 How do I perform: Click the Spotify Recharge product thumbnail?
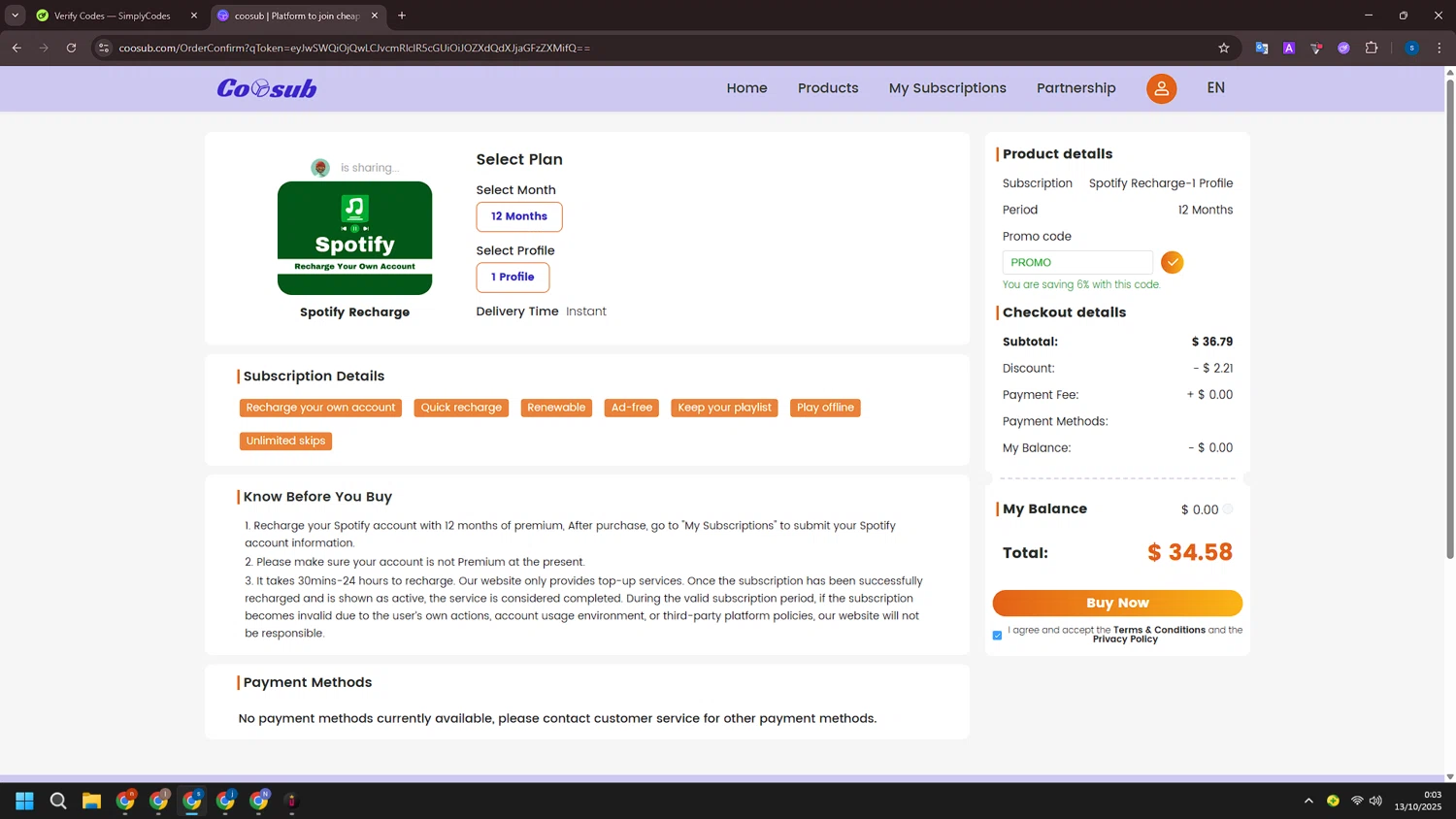pyautogui.click(x=354, y=238)
